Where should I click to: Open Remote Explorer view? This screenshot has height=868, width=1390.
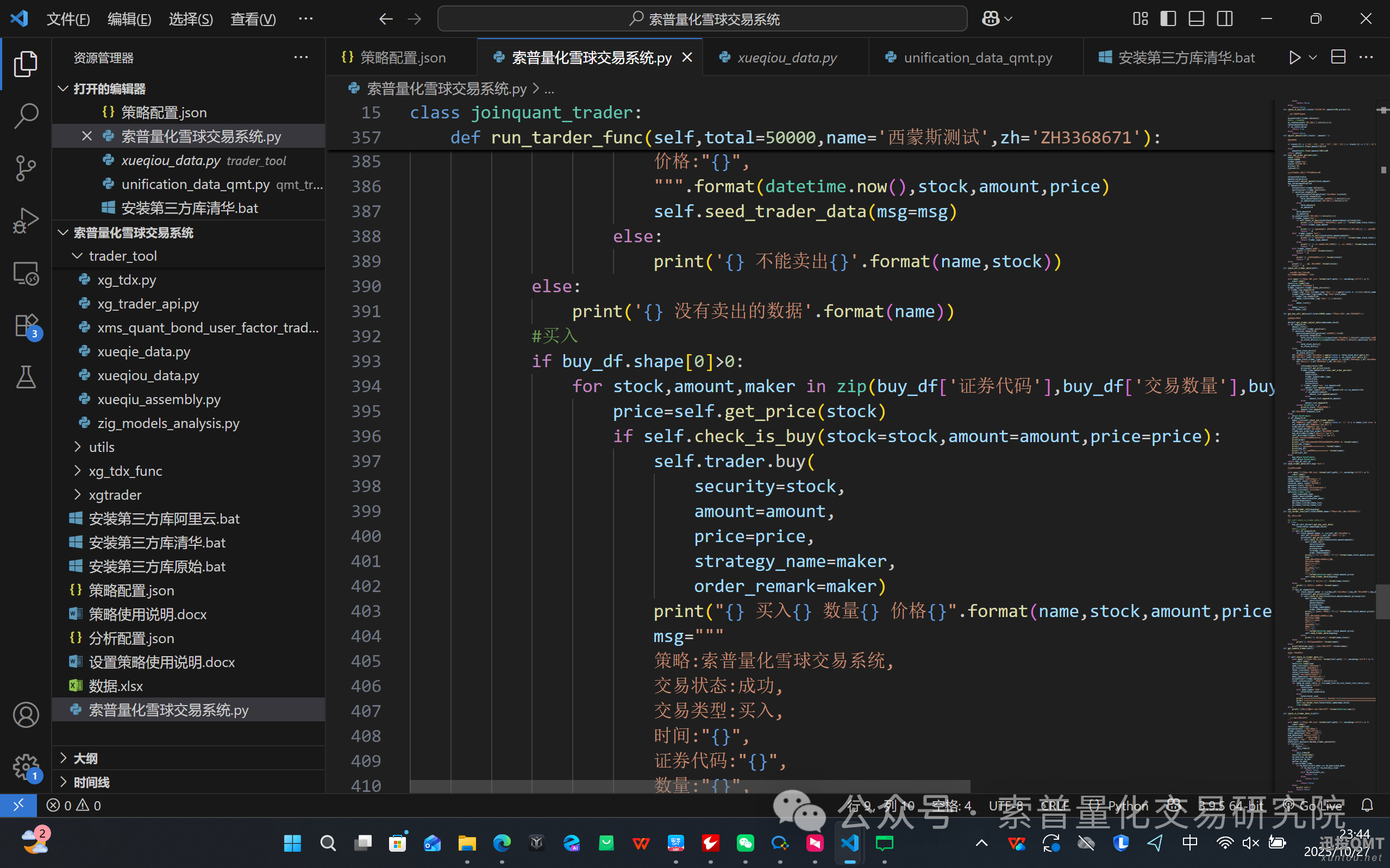tap(25, 273)
